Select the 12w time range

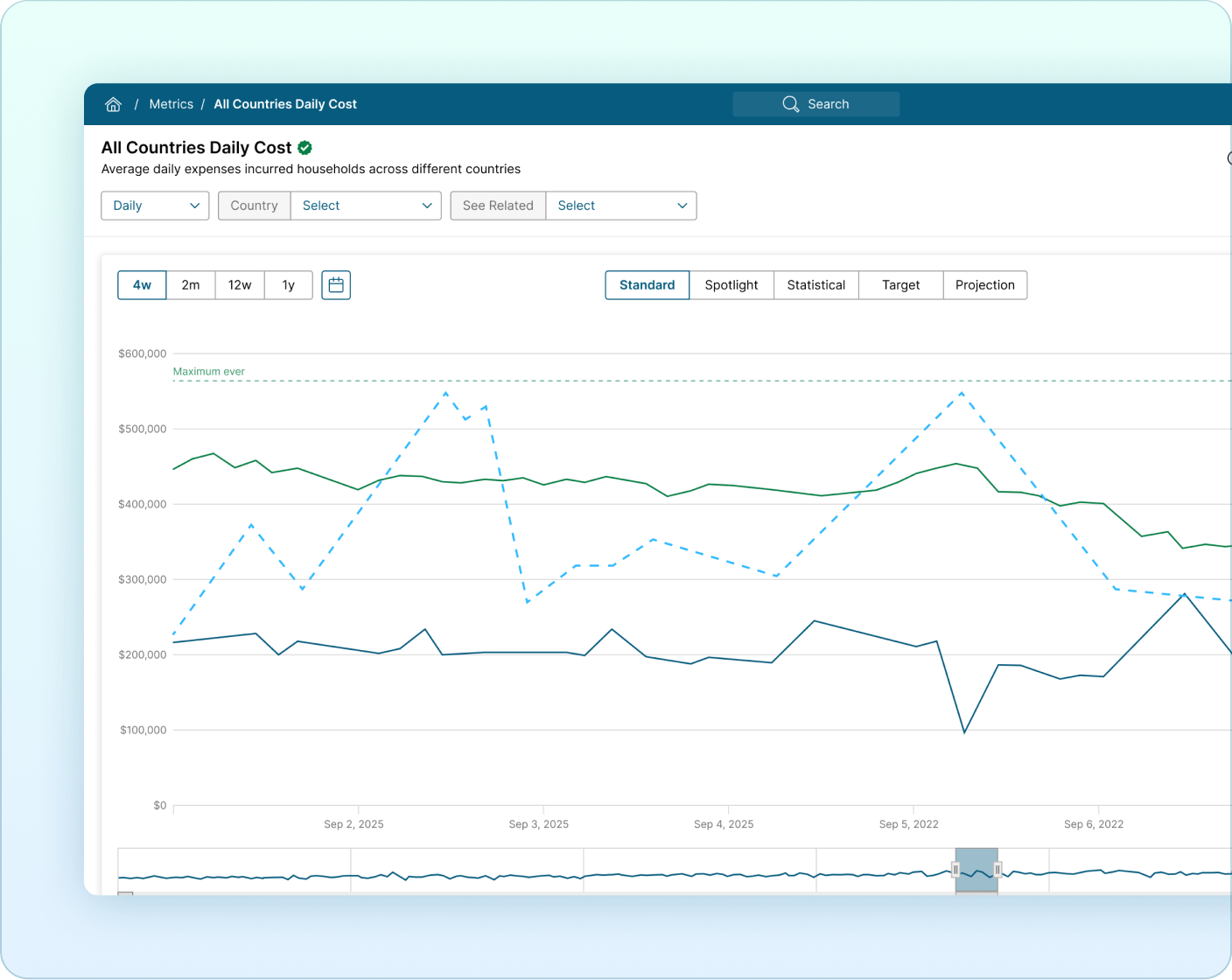pos(240,284)
